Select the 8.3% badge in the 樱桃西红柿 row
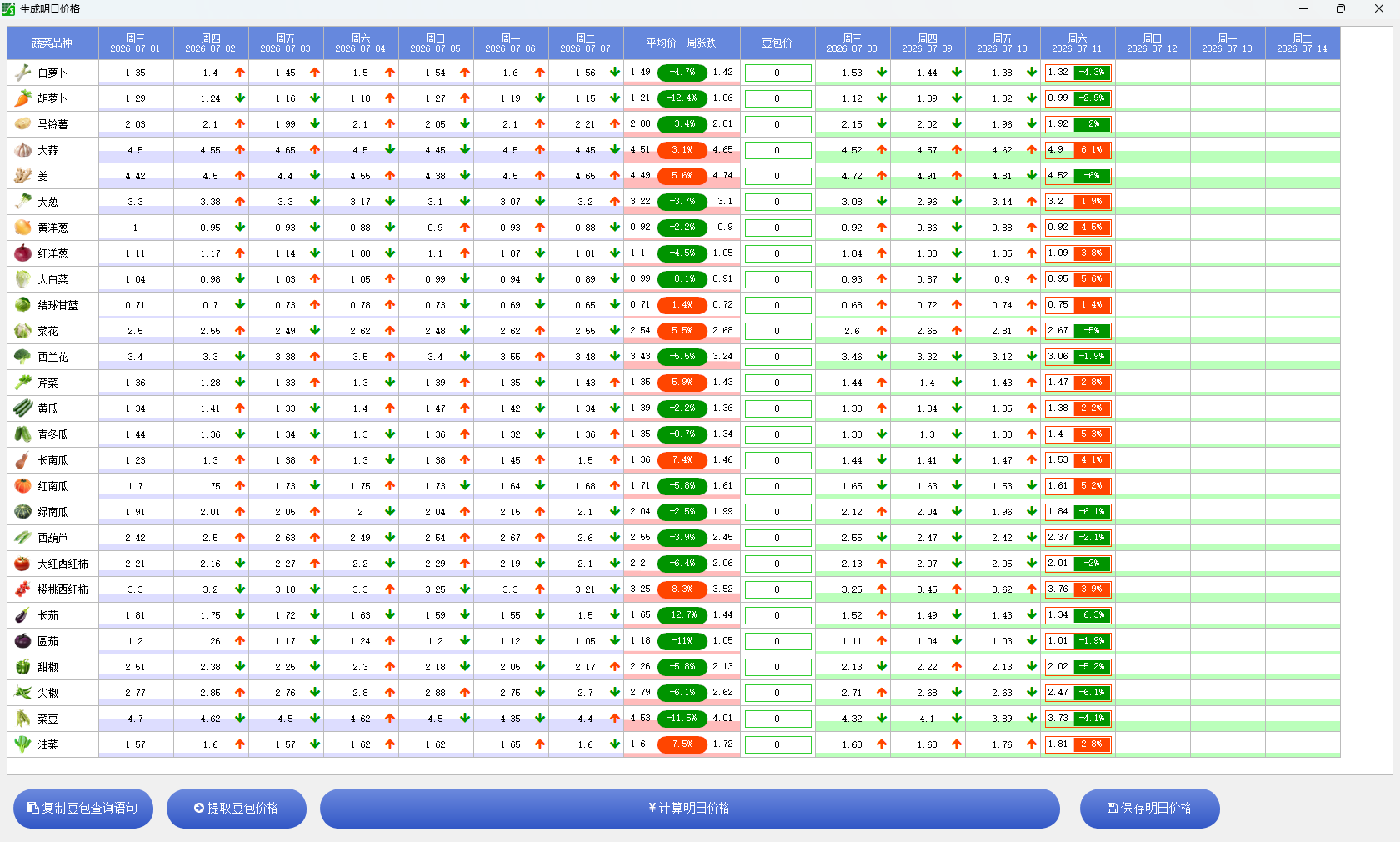The image size is (1400, 842). (682, 589)
